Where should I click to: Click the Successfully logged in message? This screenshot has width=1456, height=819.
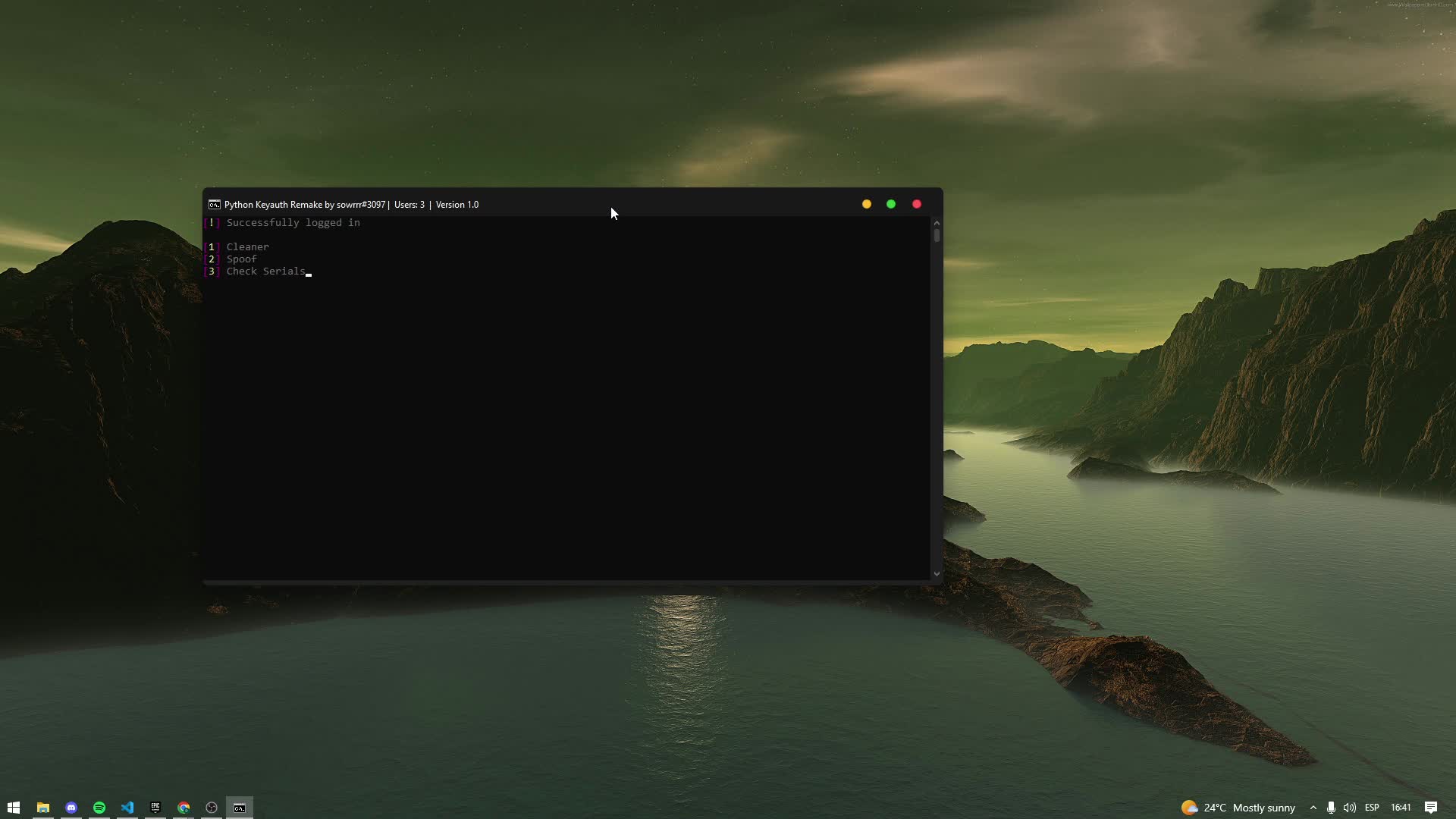(293, 222)
